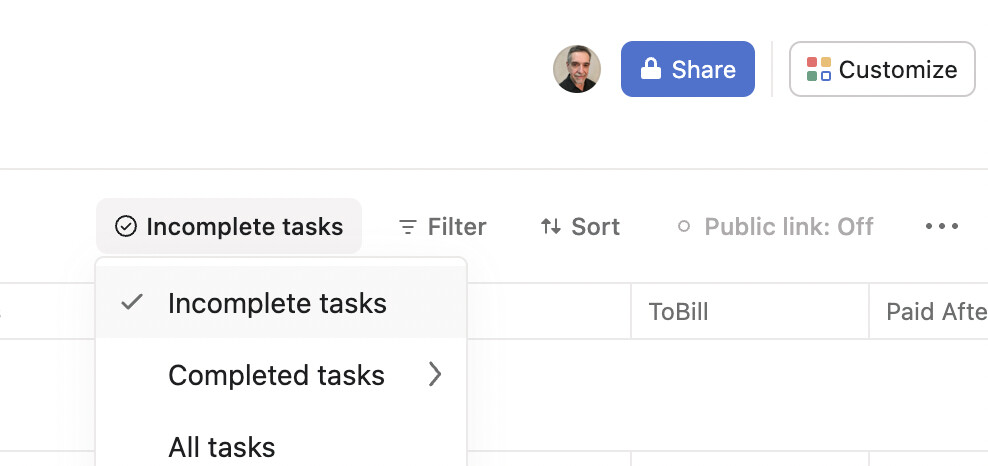
Task: Select Incomplete tasks in the dropdown menu
Action: click(277, 303)
